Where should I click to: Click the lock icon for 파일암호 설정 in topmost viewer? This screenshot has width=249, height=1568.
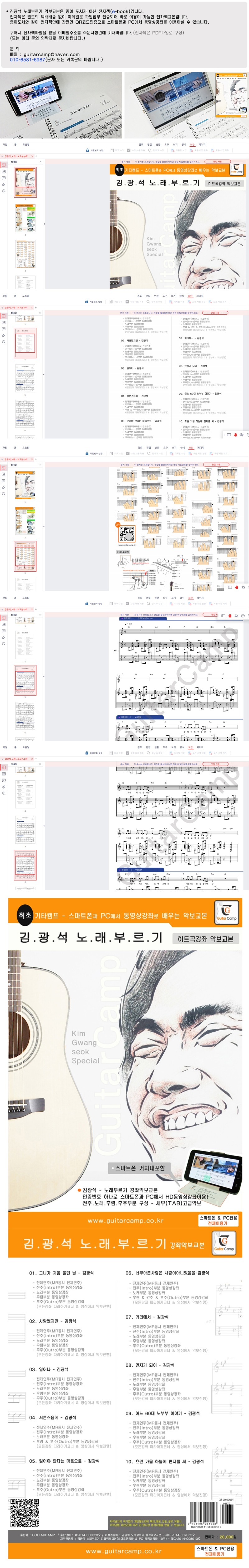pyautogui.click(x=87, y=150)
